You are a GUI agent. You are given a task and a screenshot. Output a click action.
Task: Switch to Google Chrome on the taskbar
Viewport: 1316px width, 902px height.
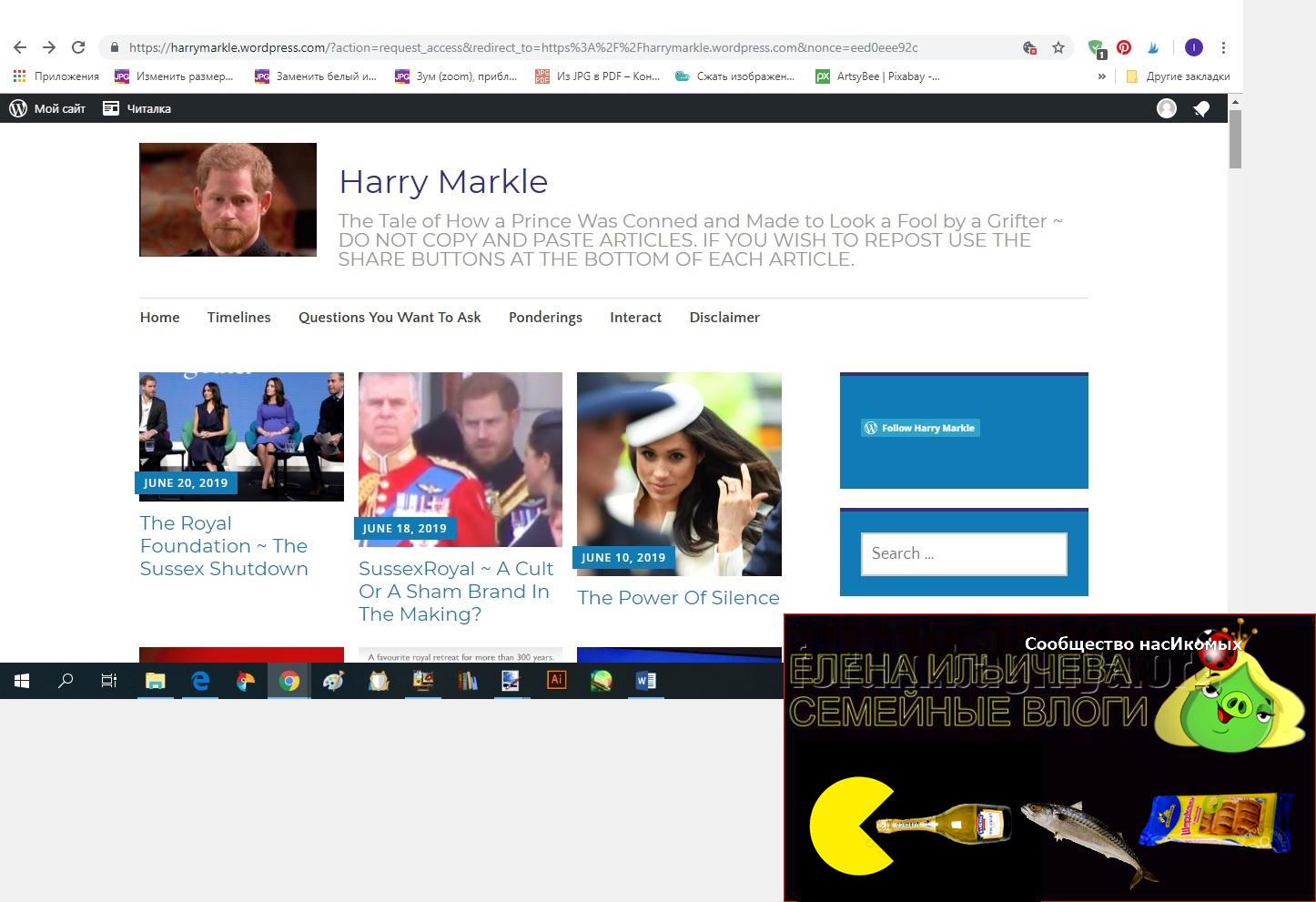point(289,681)
